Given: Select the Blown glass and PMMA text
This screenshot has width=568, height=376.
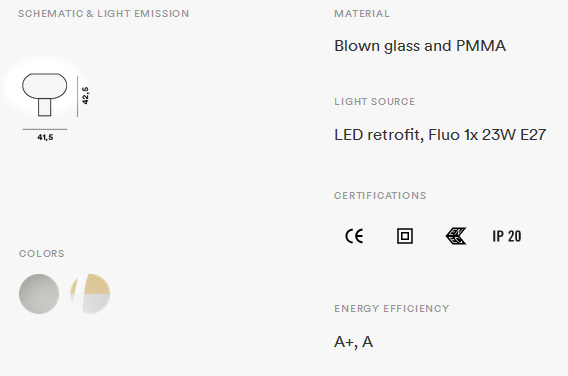Looking at the screenshot, I should click(x=420, y=46).
